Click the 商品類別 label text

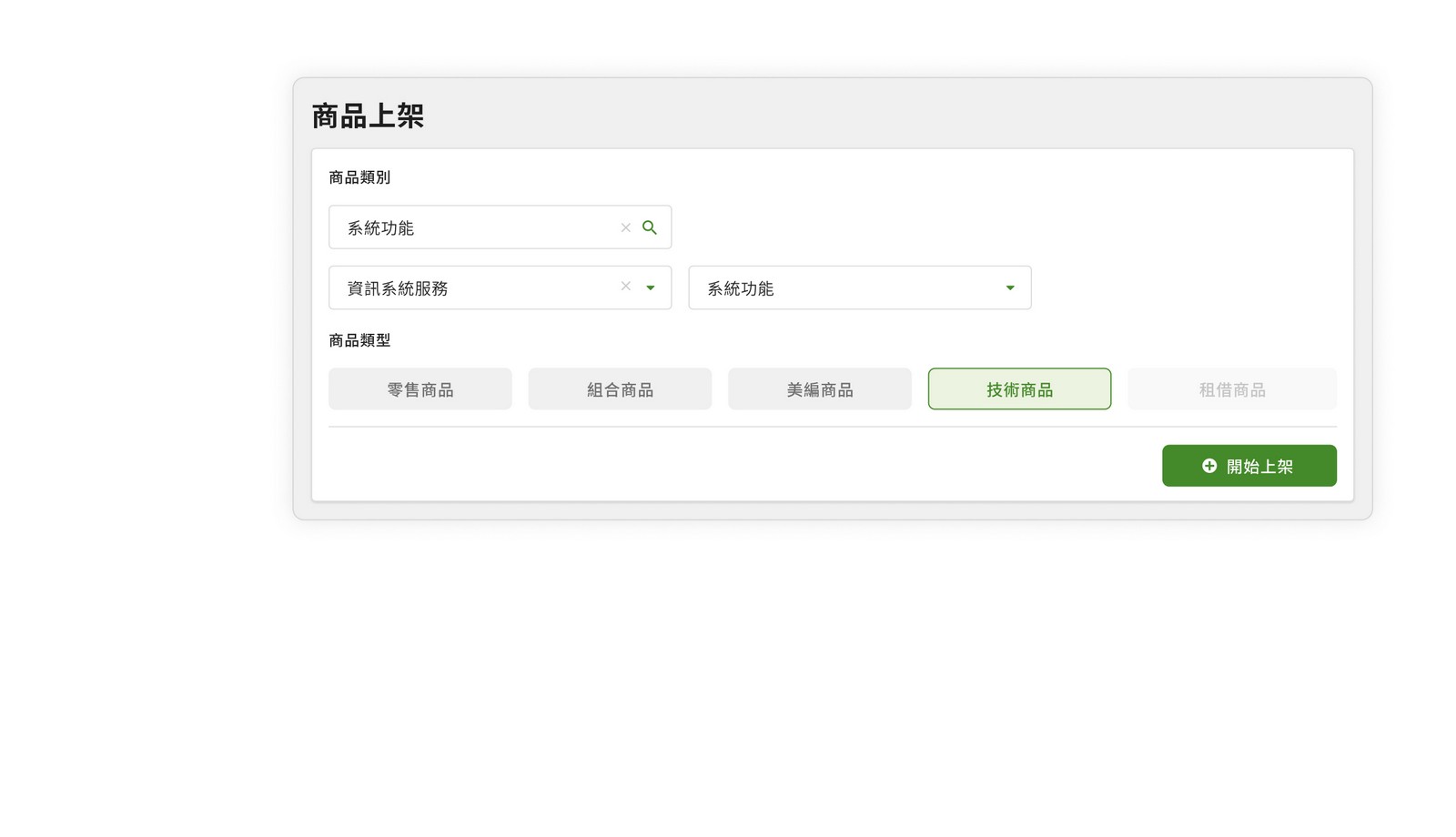point(359,177)
